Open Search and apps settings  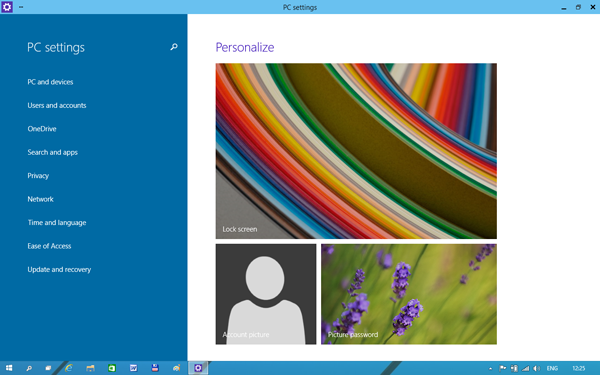tap(52, 152)
